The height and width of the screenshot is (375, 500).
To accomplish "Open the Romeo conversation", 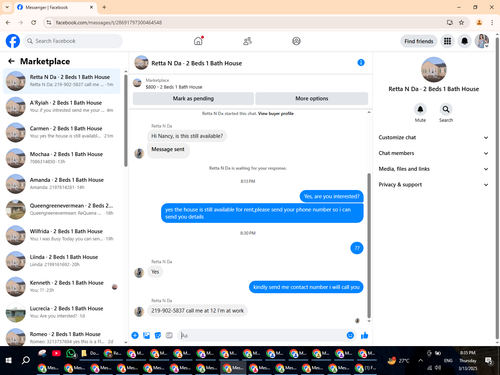I will (62, 337).
